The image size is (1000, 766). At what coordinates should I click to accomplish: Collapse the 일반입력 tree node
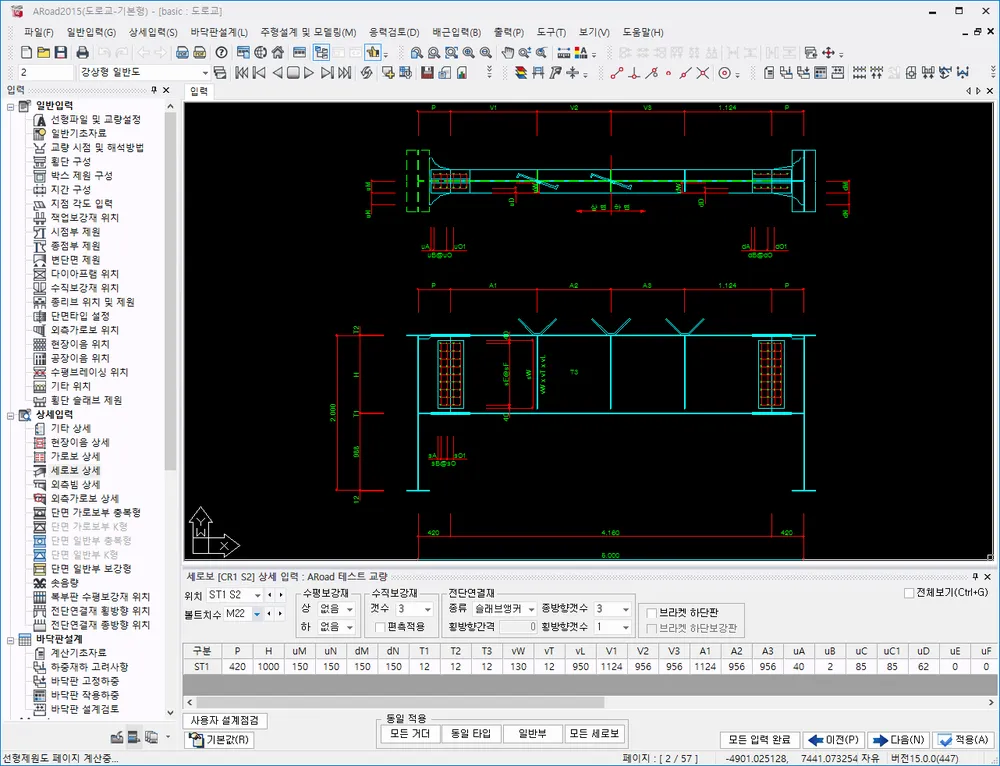click(x=11, y=107)
